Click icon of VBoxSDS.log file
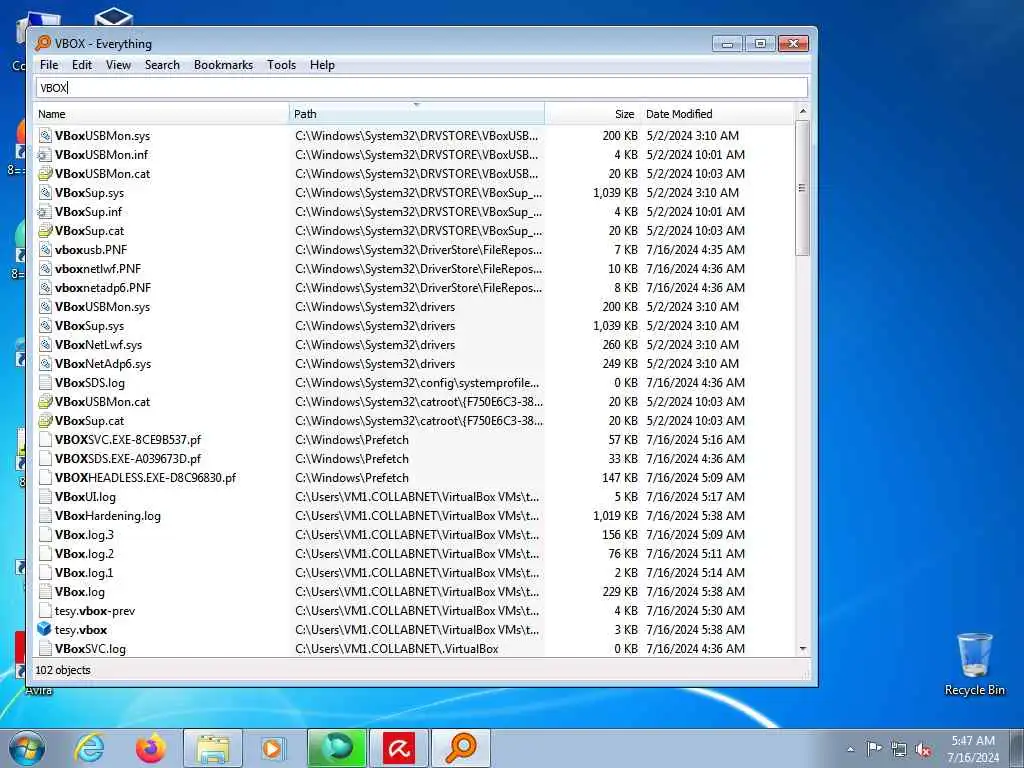Viewport: 1024px width, 768px height. [x=44, y=383]
